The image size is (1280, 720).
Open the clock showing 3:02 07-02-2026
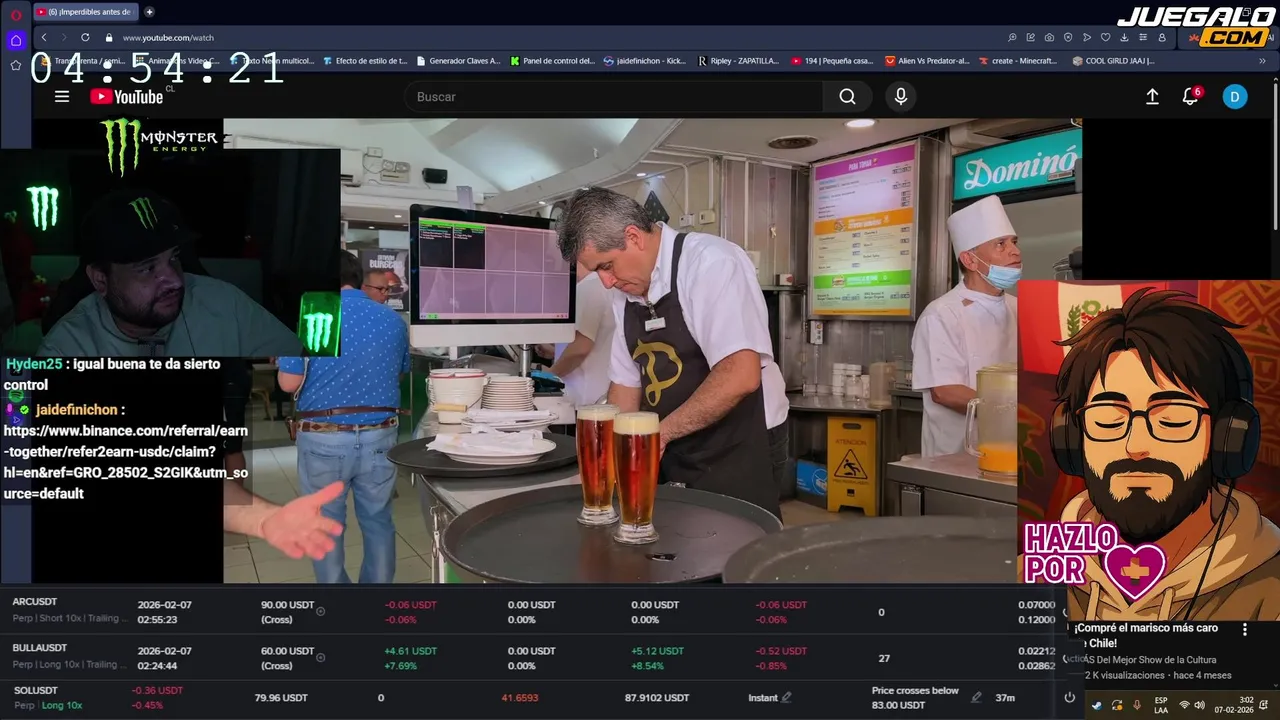(1234, 705)
